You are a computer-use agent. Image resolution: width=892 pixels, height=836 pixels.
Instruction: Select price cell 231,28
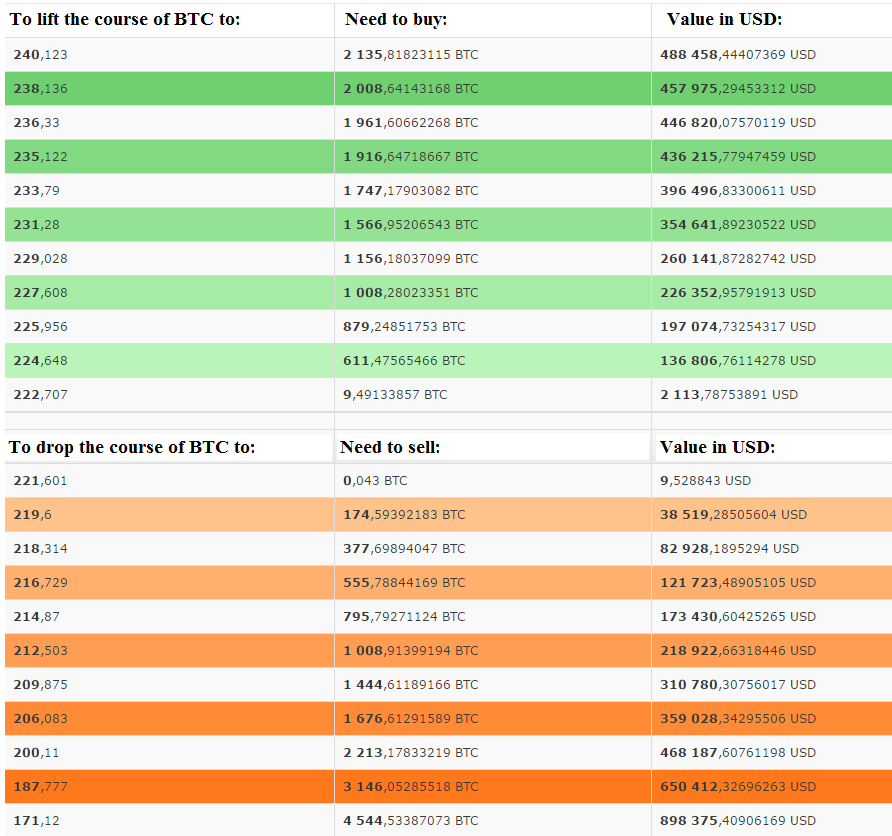[x=36, y=225]
